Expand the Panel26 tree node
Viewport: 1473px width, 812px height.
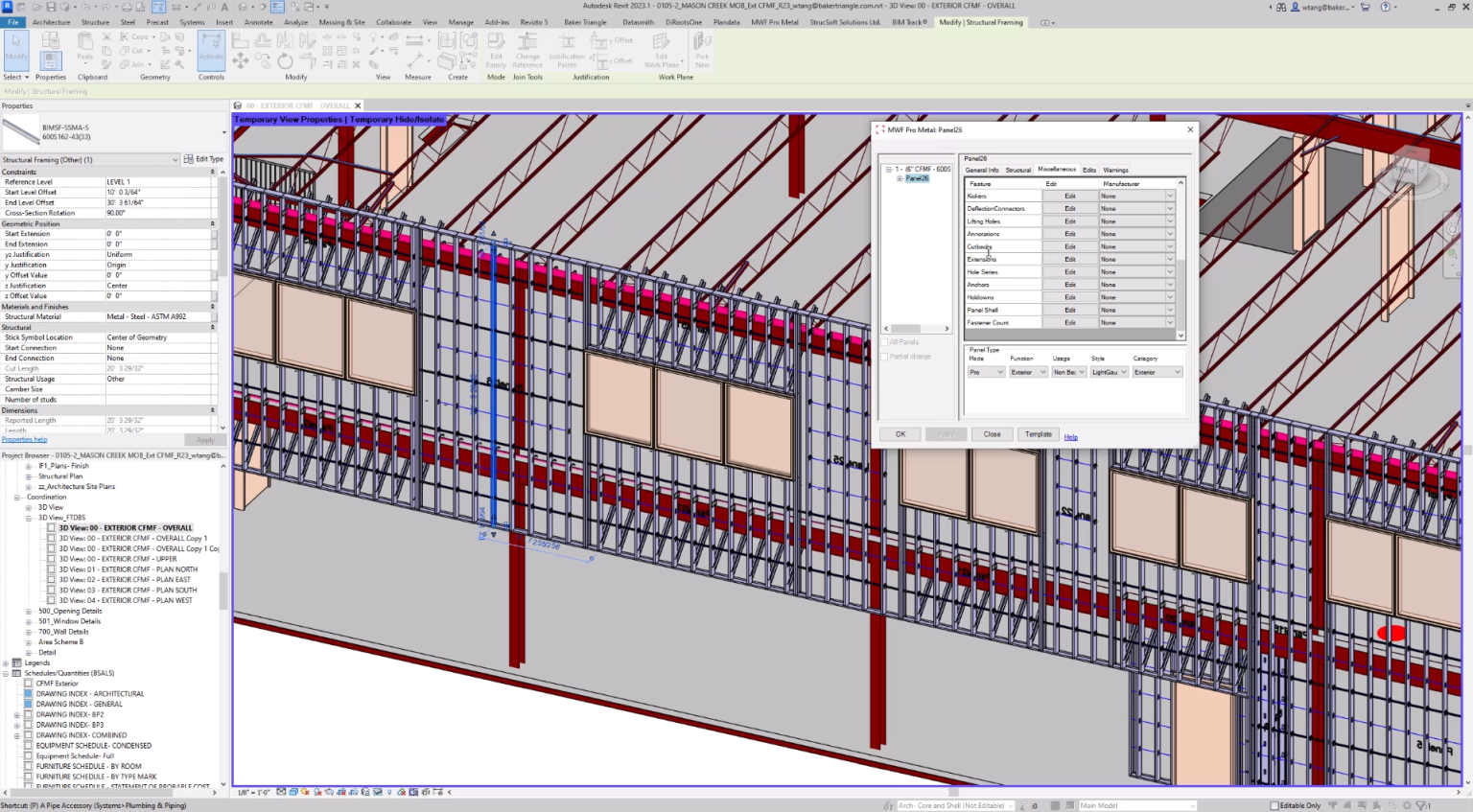[x=900, y=178]
